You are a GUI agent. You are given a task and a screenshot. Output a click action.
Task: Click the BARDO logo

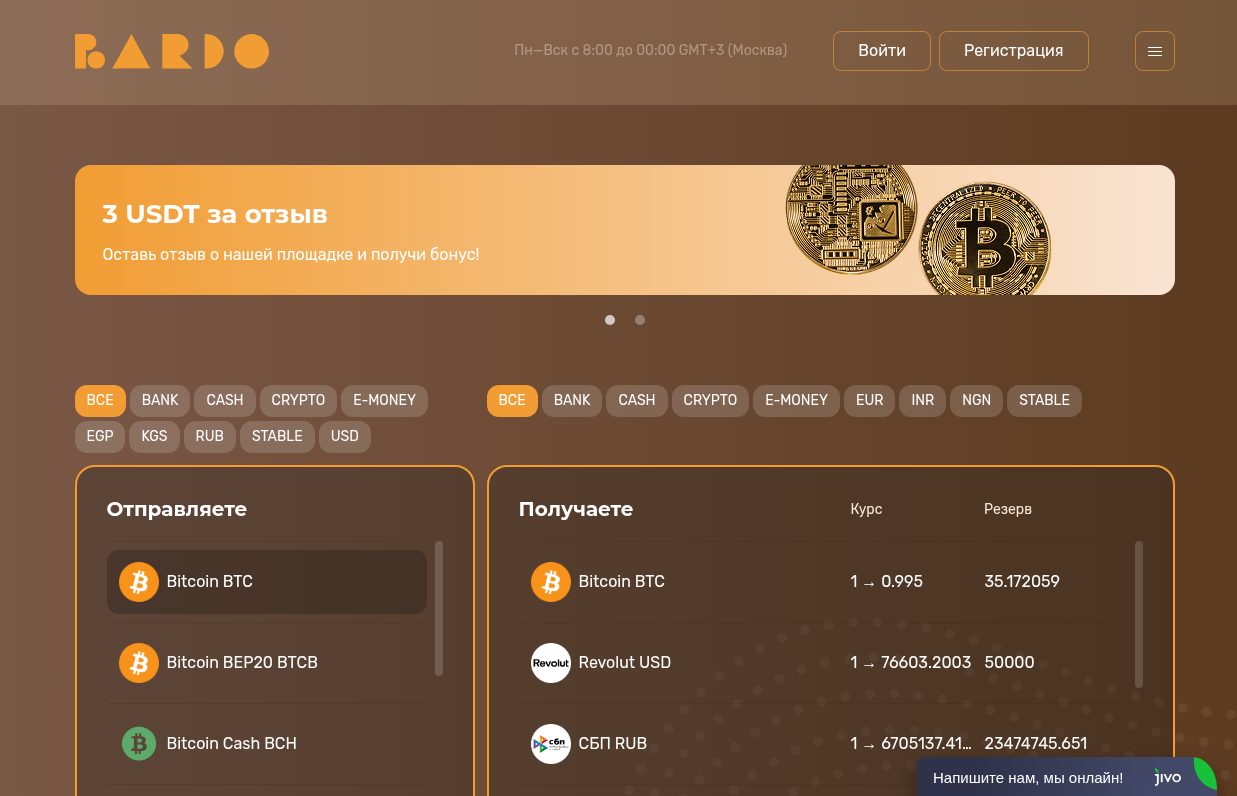click(x=172, y=51)
